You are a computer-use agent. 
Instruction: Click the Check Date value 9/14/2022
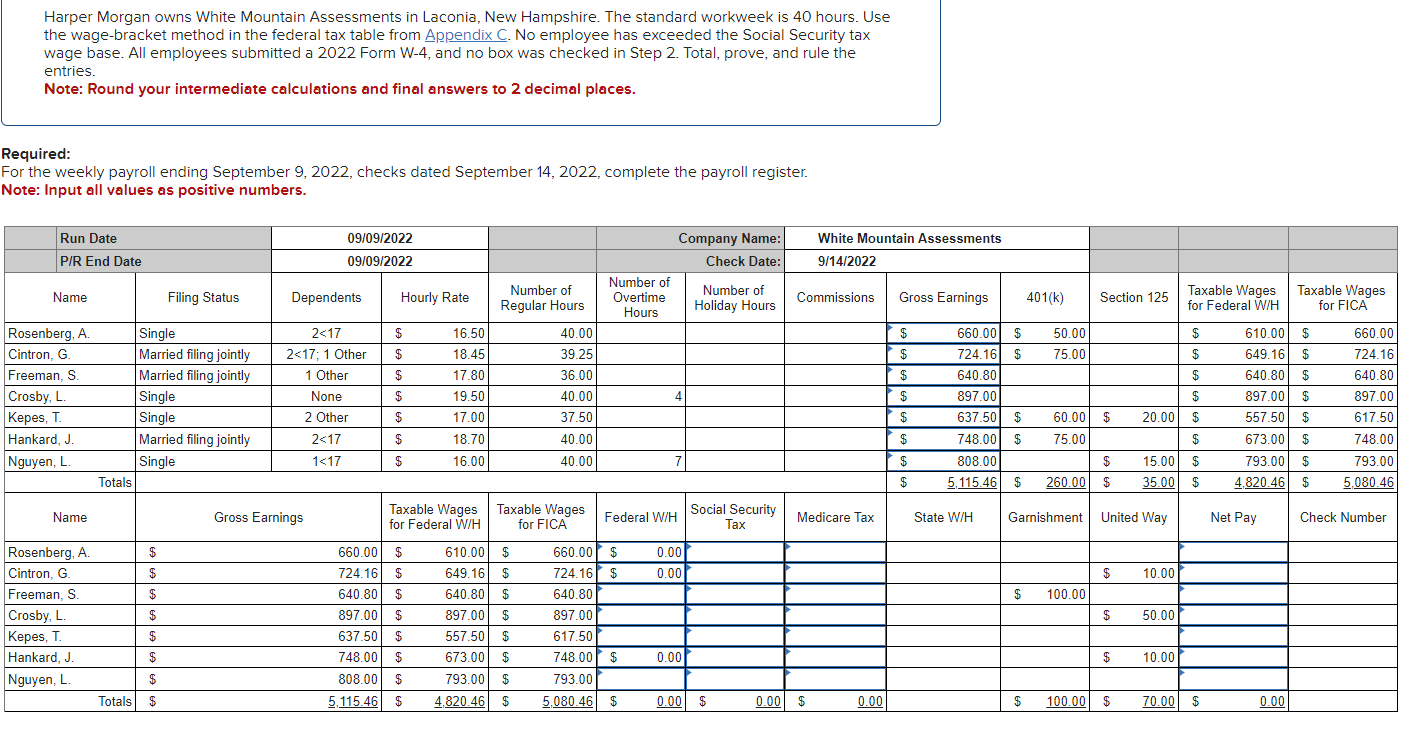tap(835, 261)
